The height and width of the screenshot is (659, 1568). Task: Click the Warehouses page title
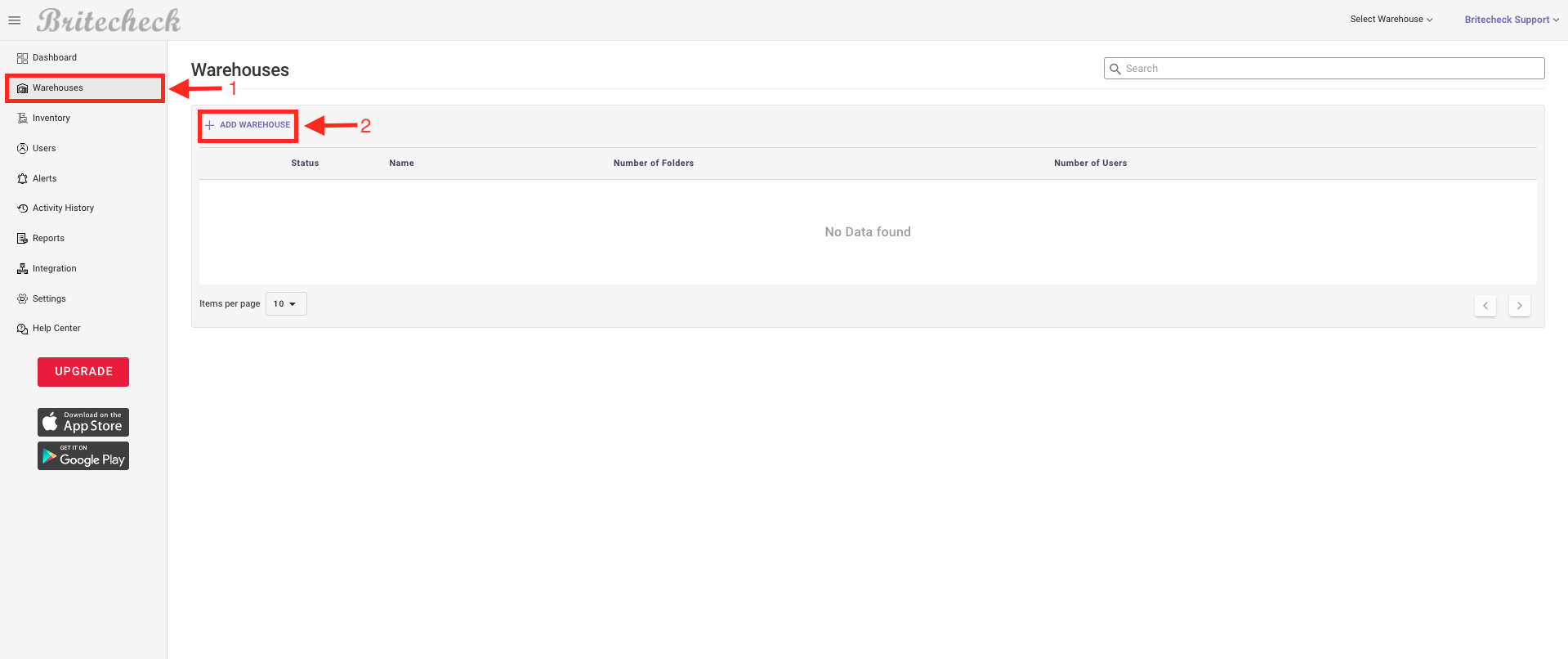point(240,69)
